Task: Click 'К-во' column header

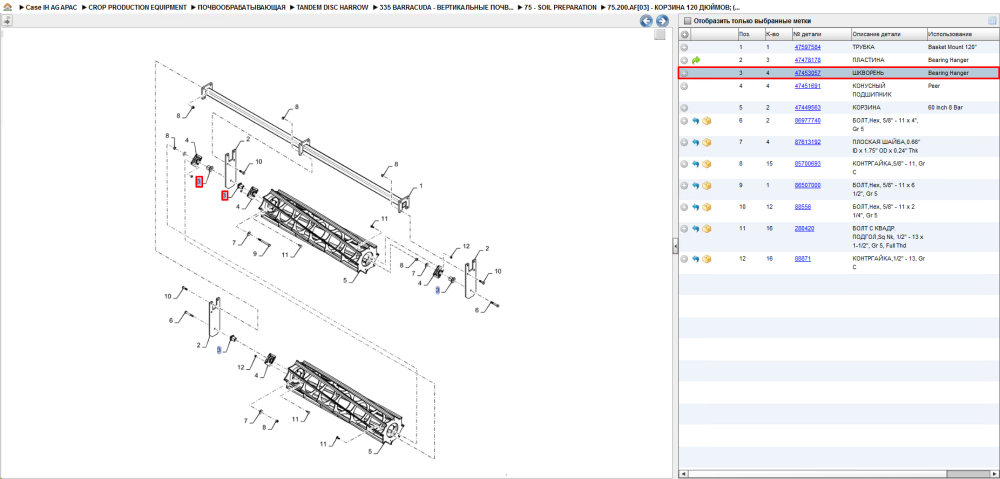Action: 777,34
